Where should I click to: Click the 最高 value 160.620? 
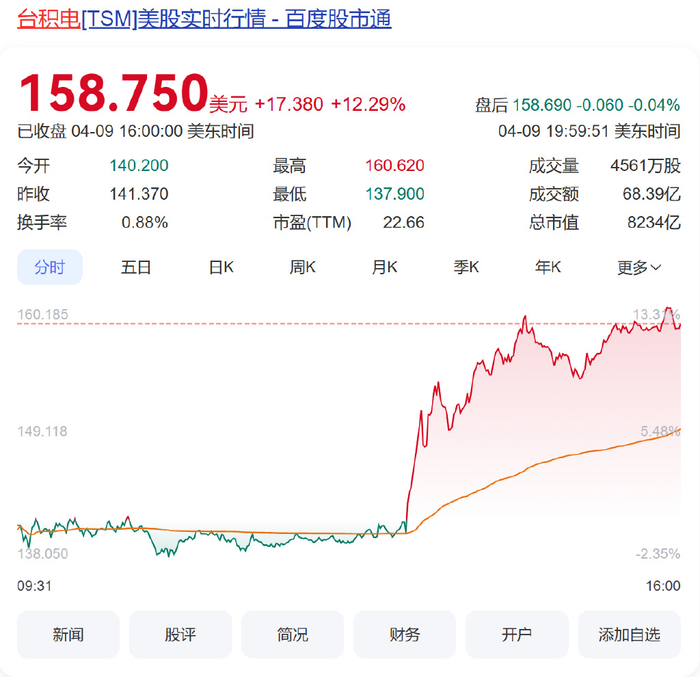click(x=395, y=166)
